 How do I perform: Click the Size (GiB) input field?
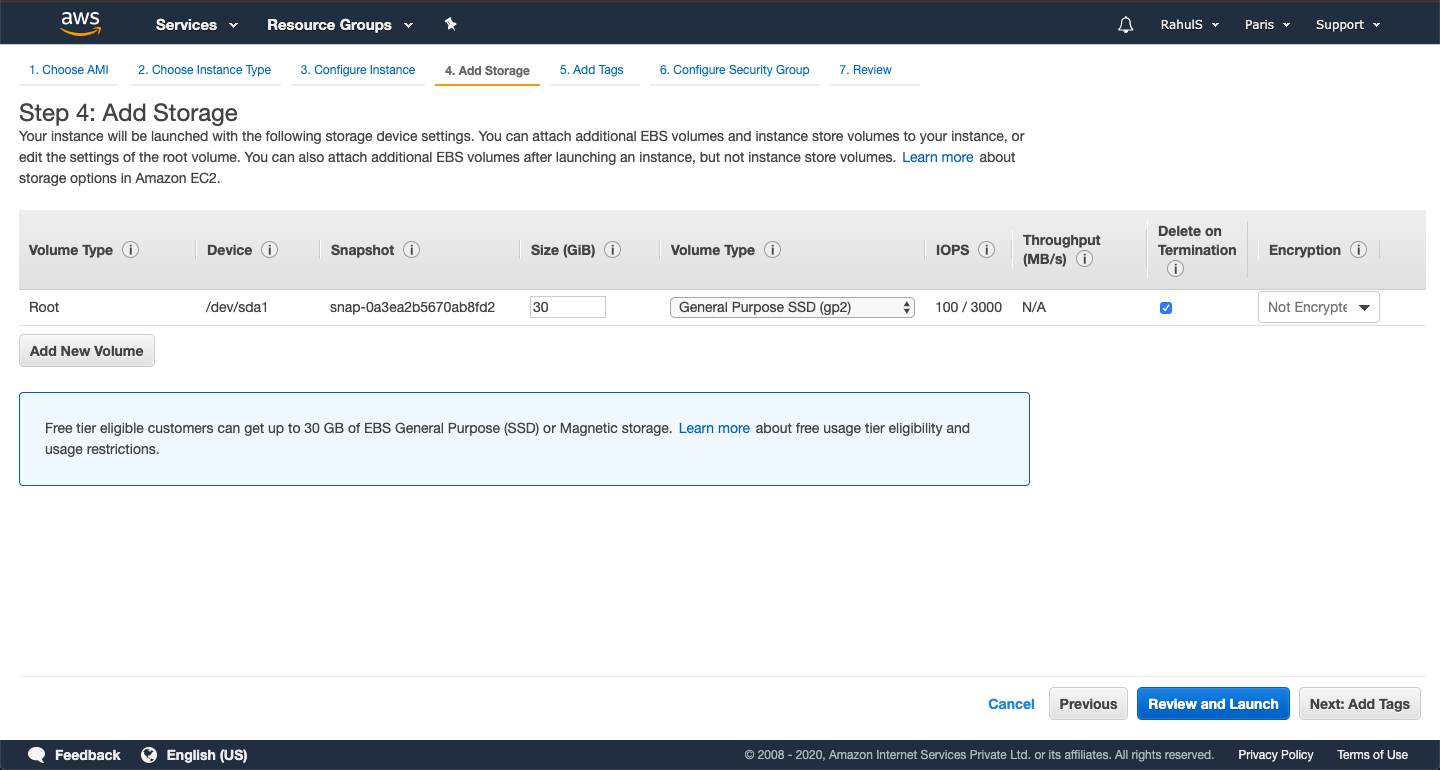click(x=567, y=306)
